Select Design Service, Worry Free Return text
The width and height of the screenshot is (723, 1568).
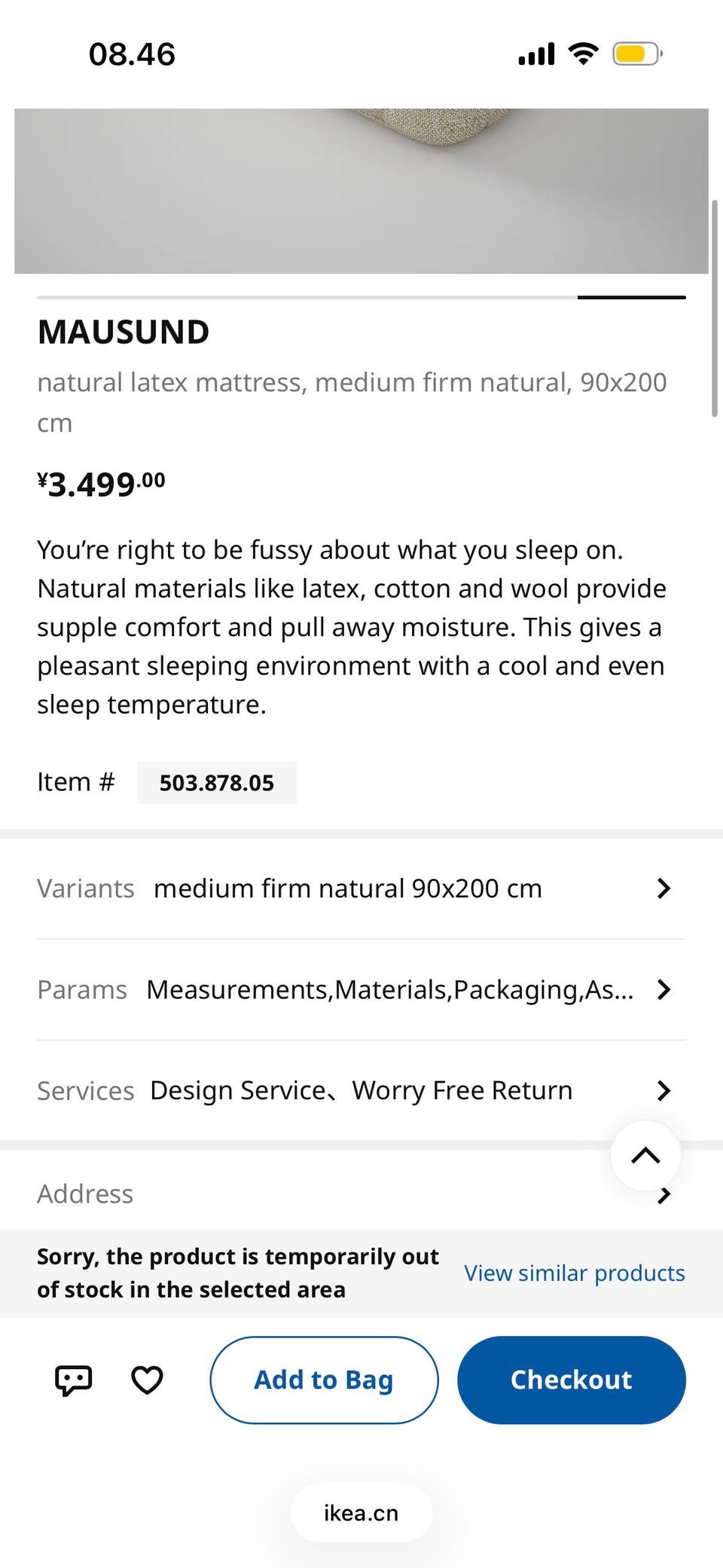(361, 1090)
